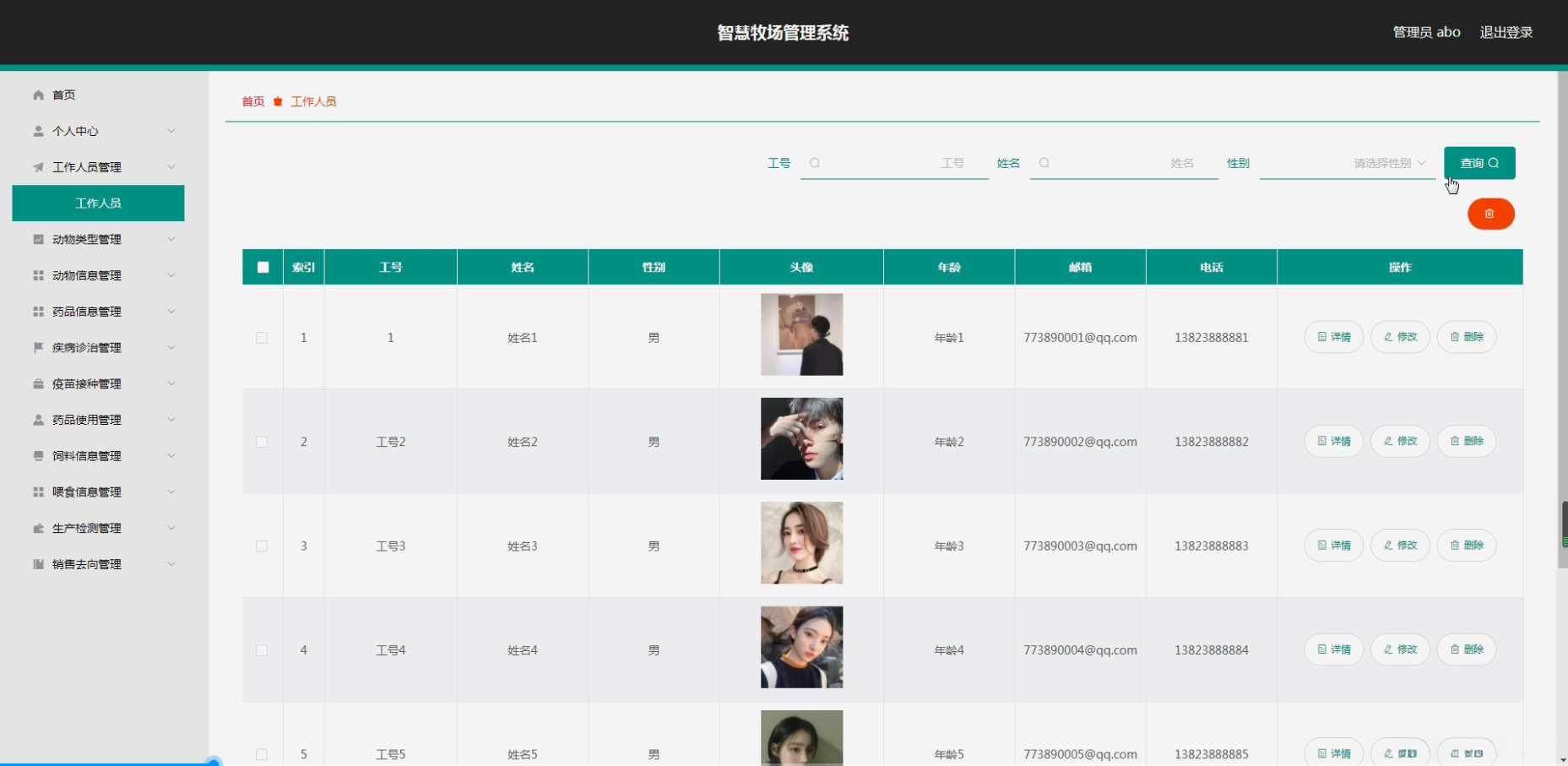
Task: Click the avatar thumbnail of 姓名3
Action: click(801, 543)
